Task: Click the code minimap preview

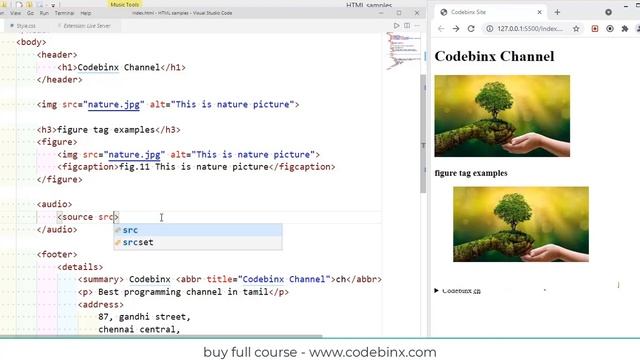Action: [x=403, y=51]
